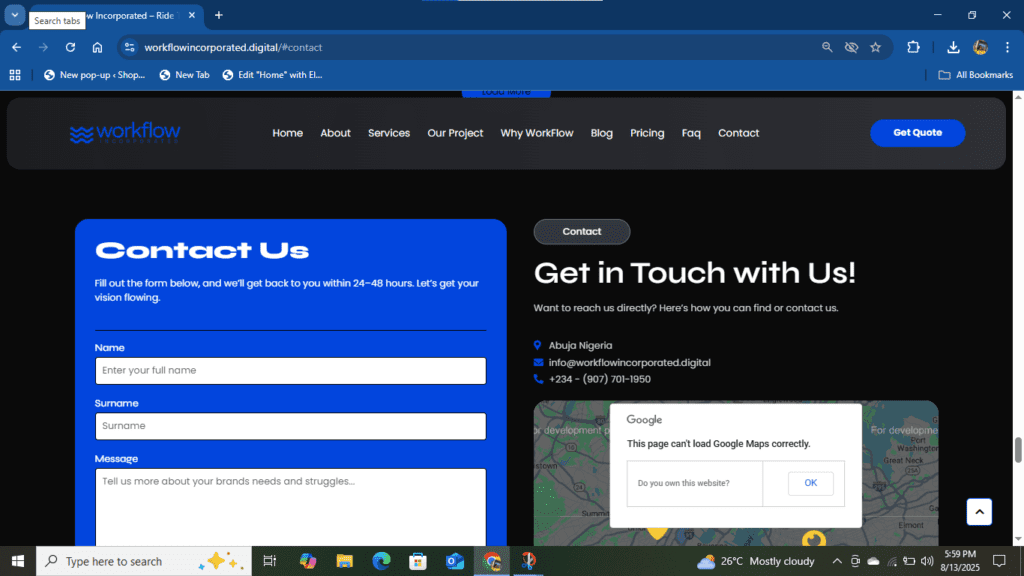
Task: Show hidden system tray icons chevron
Action: pos(837,561)
